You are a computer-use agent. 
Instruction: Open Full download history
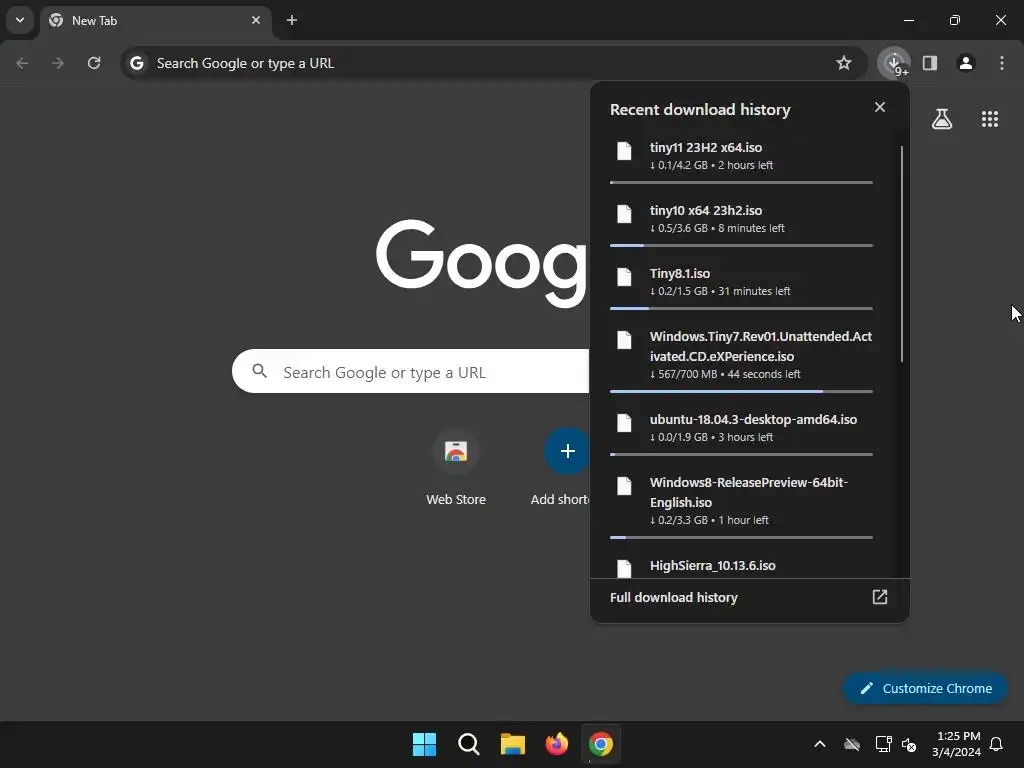tap(750, 598)
